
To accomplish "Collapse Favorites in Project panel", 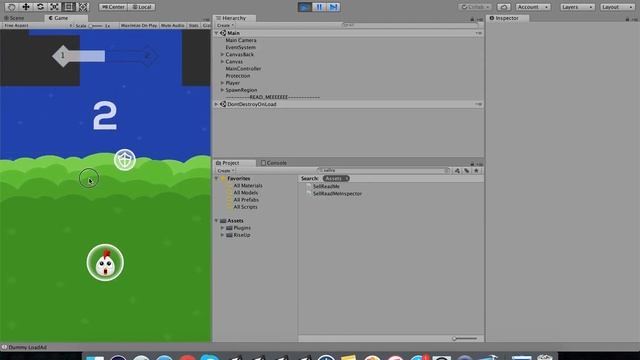I will coord(217,179).
